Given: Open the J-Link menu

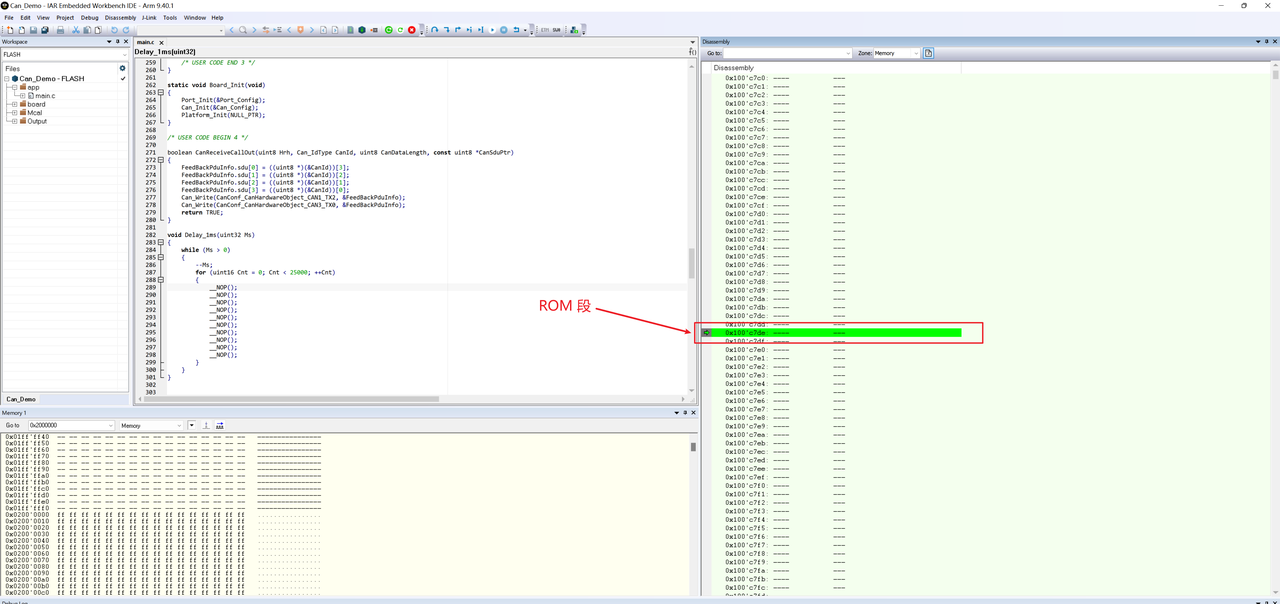Looking at the screenshot, I should coord(149,17).
